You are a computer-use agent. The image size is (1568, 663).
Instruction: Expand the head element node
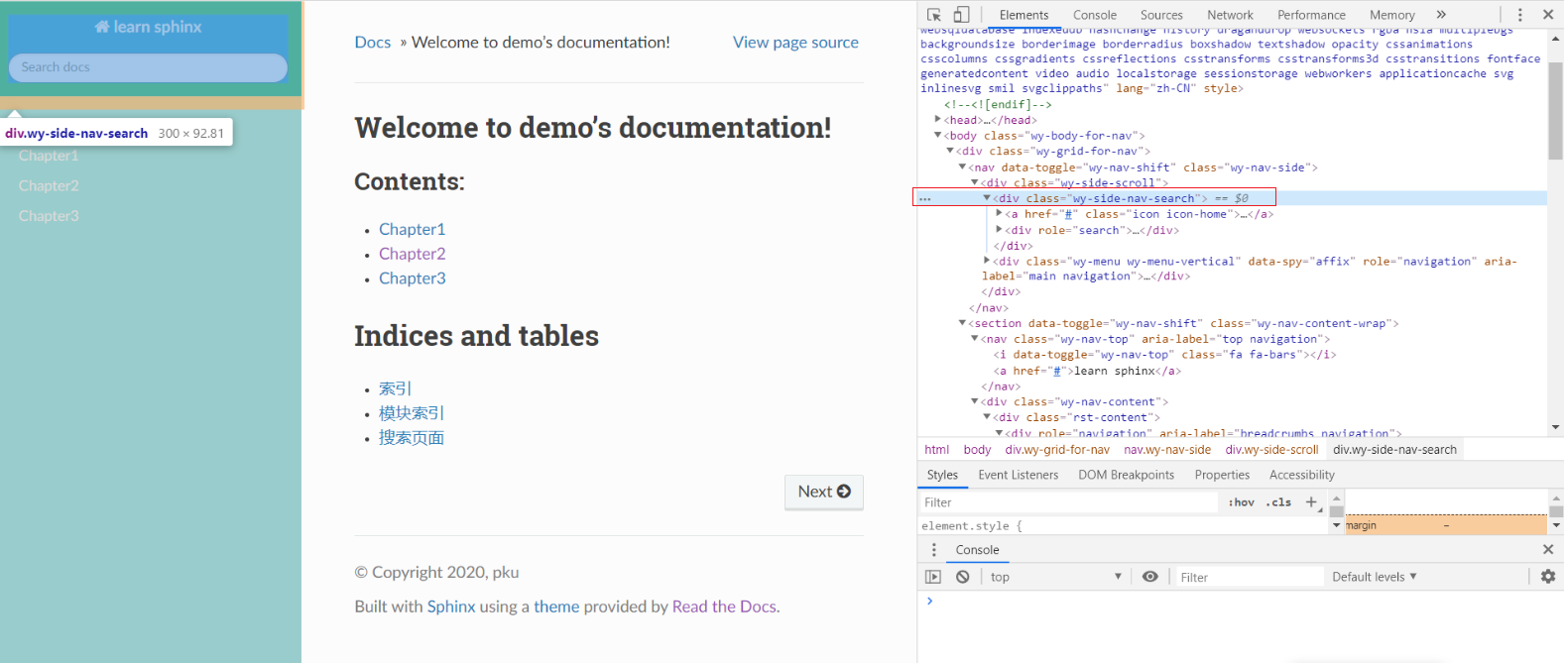point(938,120)
